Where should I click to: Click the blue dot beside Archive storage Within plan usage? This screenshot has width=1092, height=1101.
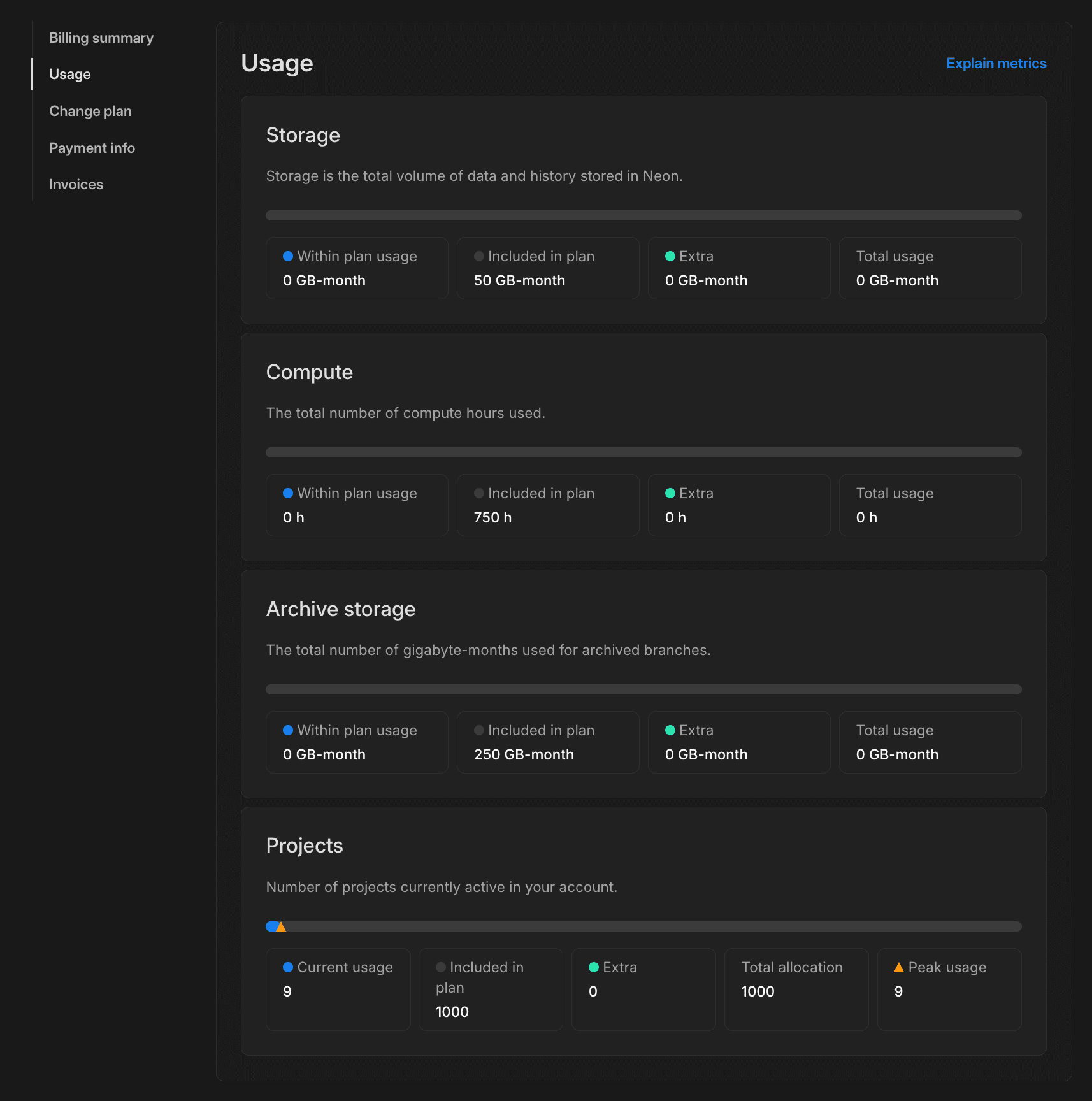tap(289, 730)
